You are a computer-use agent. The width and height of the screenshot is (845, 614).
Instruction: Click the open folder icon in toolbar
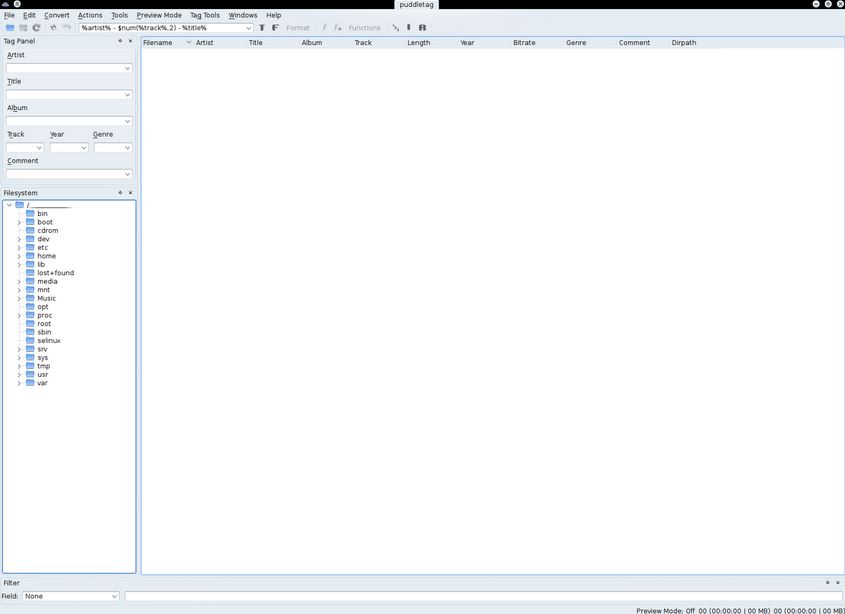[x=10, y=28]
